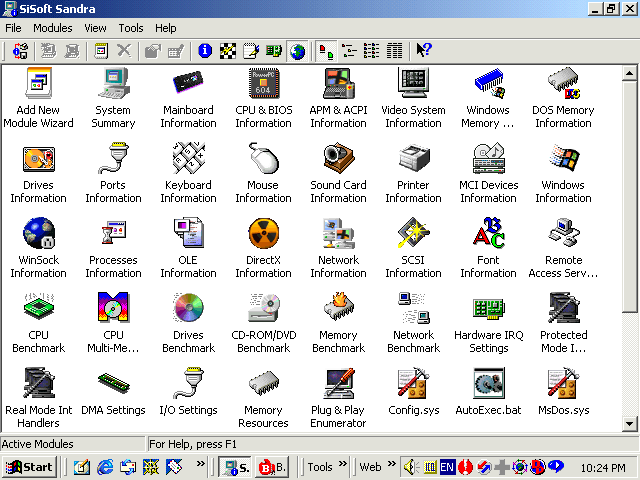Select Sound Card Information module

click(x=338, y=173)
